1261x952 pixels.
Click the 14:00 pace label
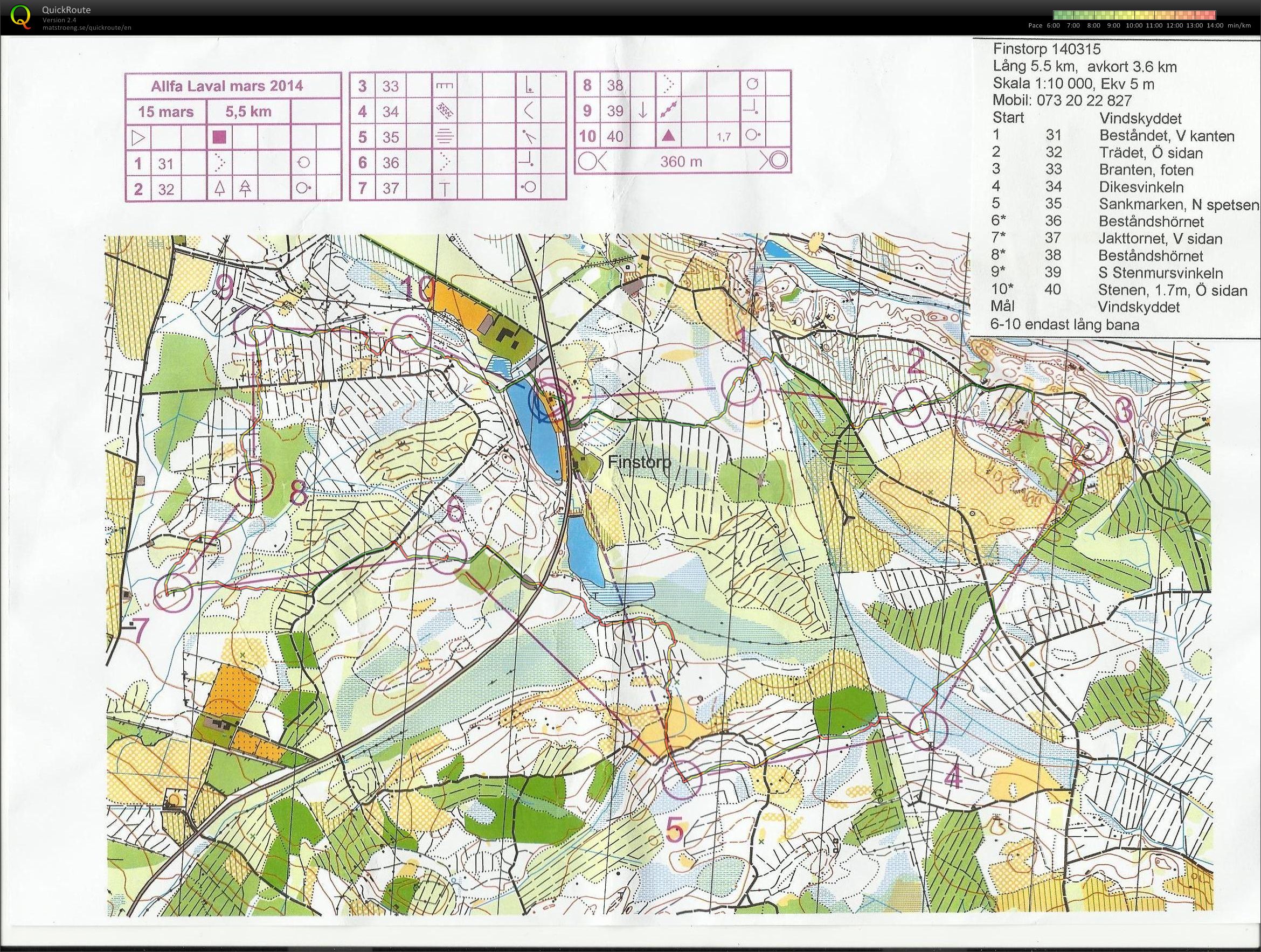coord(1214,26)
